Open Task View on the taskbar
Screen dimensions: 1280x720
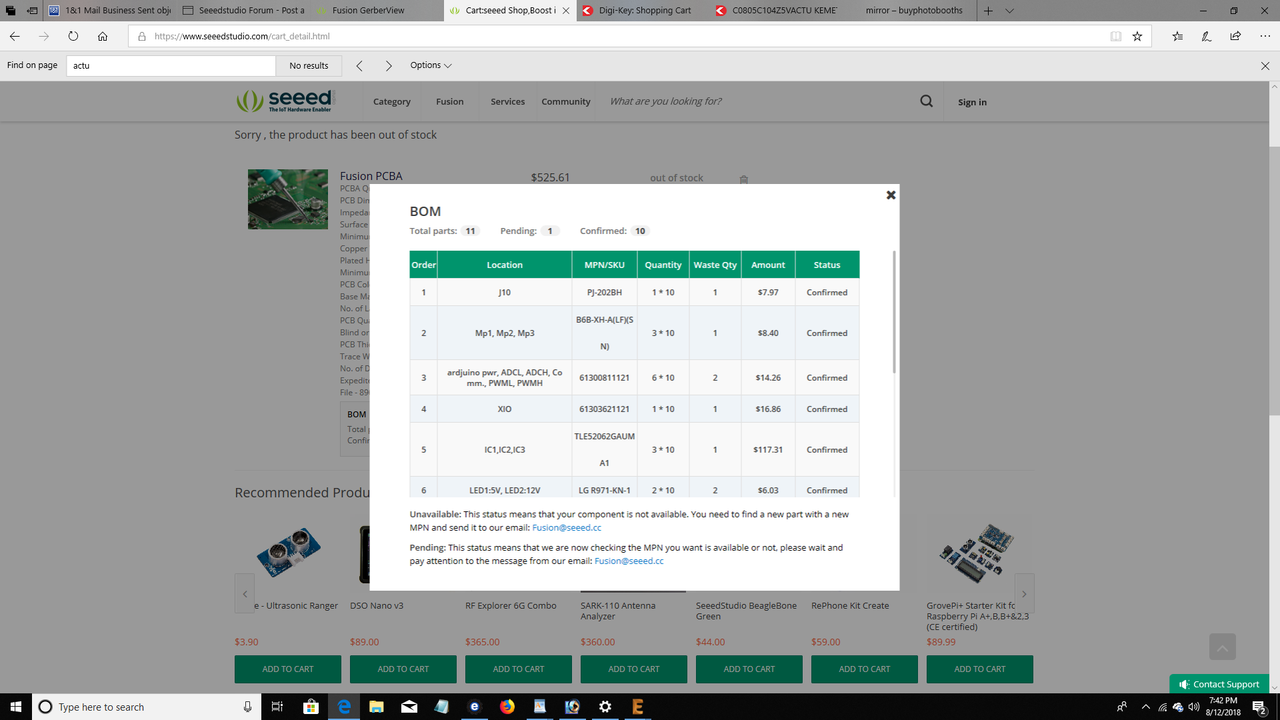coord(278,707)
